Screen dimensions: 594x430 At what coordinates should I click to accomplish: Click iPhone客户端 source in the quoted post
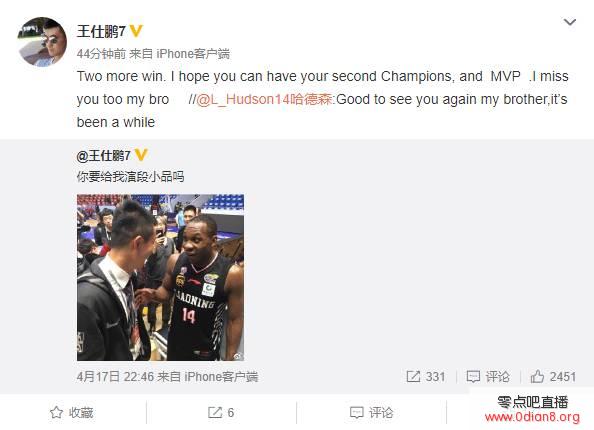(x=221, y=377)
